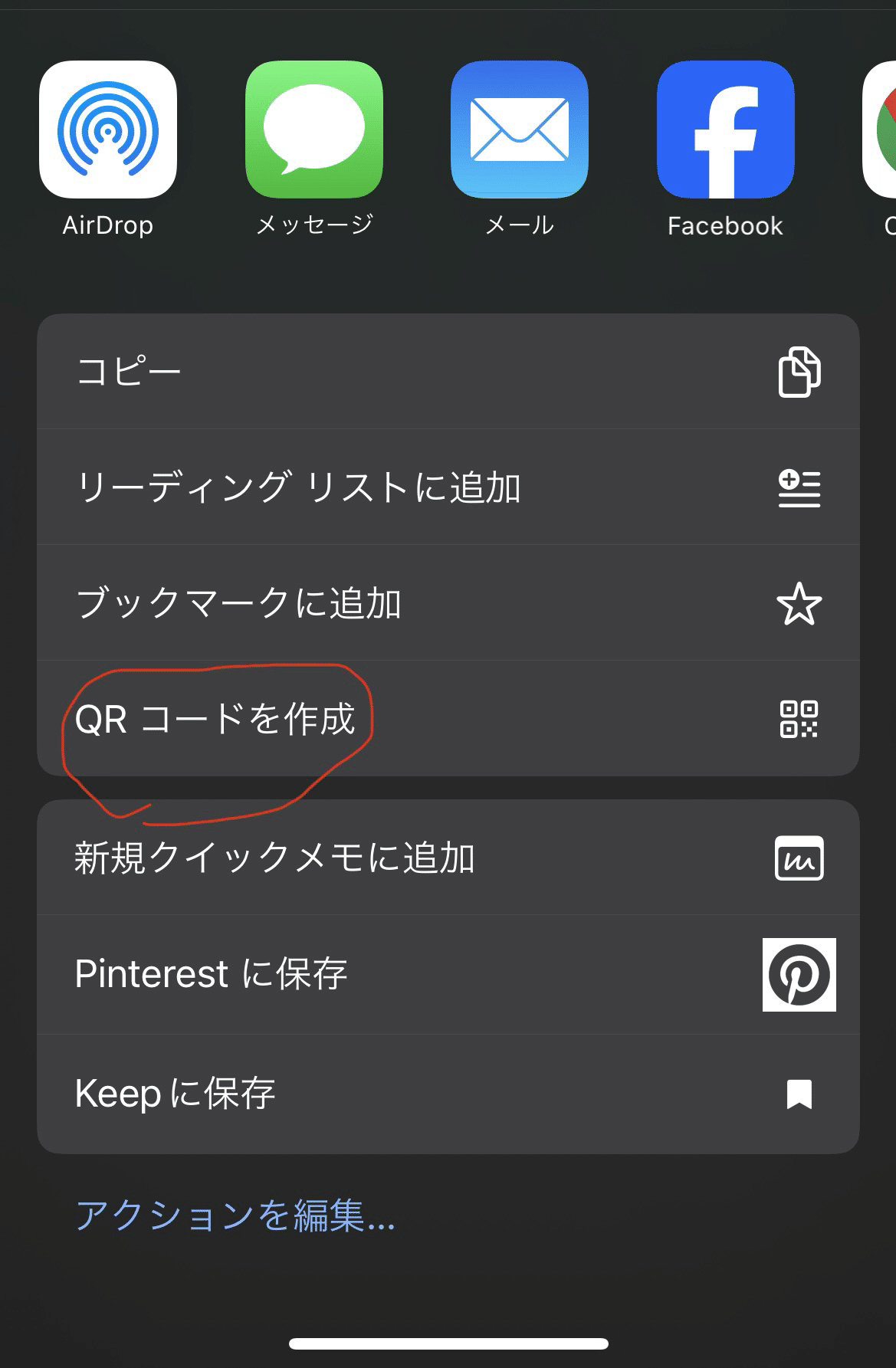Tap the partially visible Chrome icon
896x1368 pixels.
coord(880,130)
